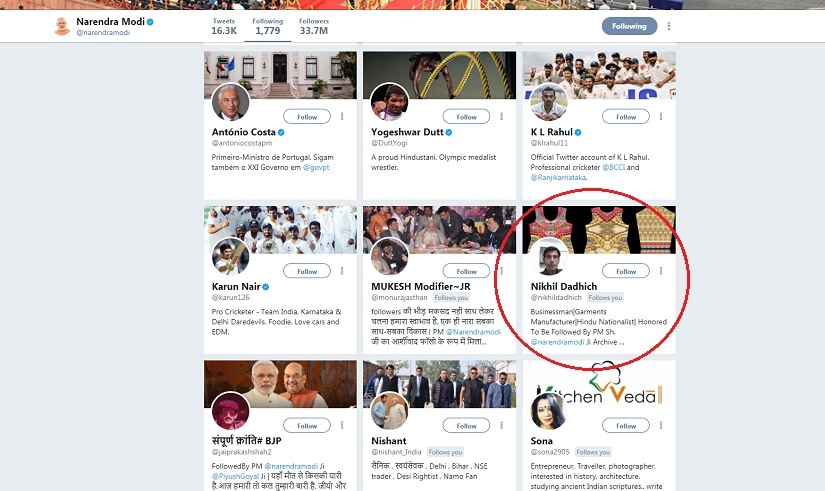The image size is (825, 491).
Task: Switch to the Tweets 16.3K tab
Action: pyautogui.click(x=224, y=26)
